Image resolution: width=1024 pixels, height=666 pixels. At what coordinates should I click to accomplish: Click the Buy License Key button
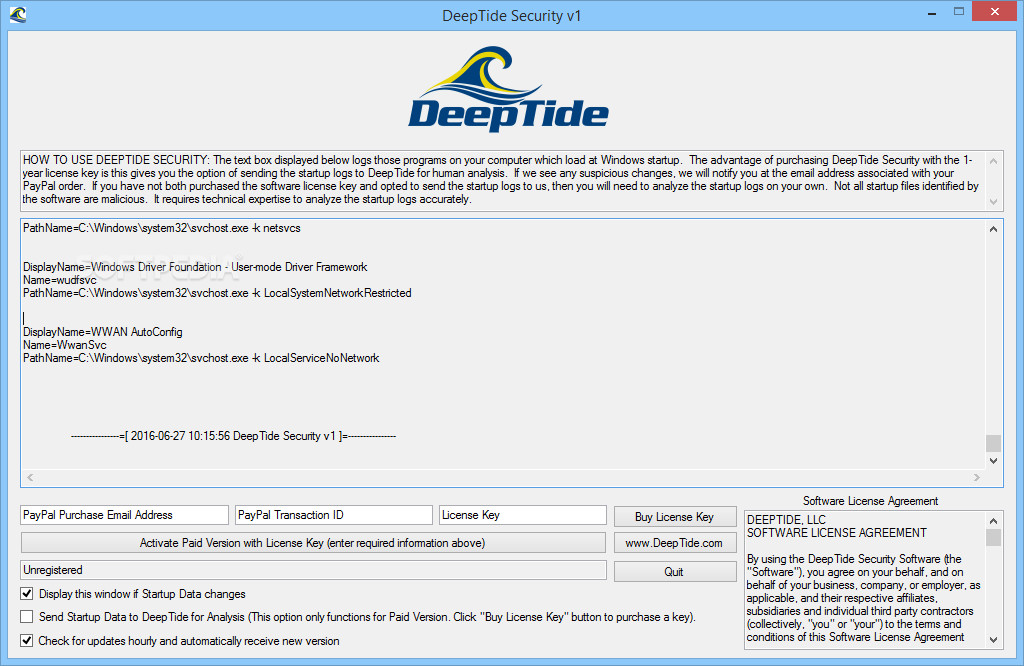(x=675, y=516)
